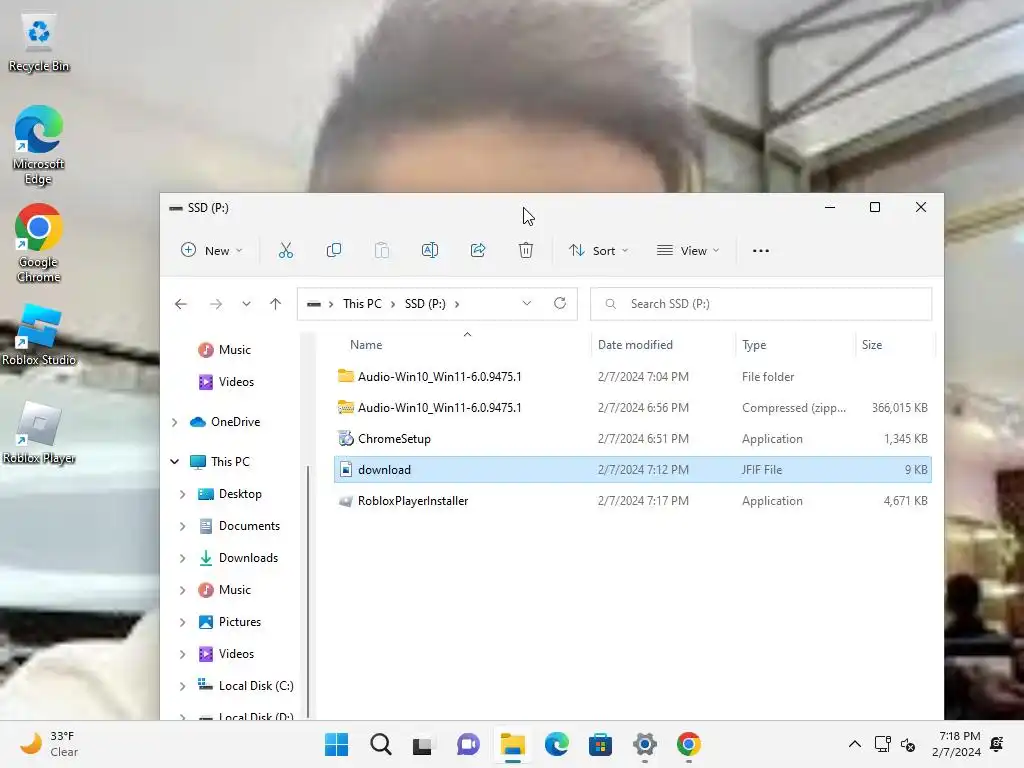The width and height of the screenshot is (1024, 768).
Task: Open the New item dropdown
Action: pos(212,251)
